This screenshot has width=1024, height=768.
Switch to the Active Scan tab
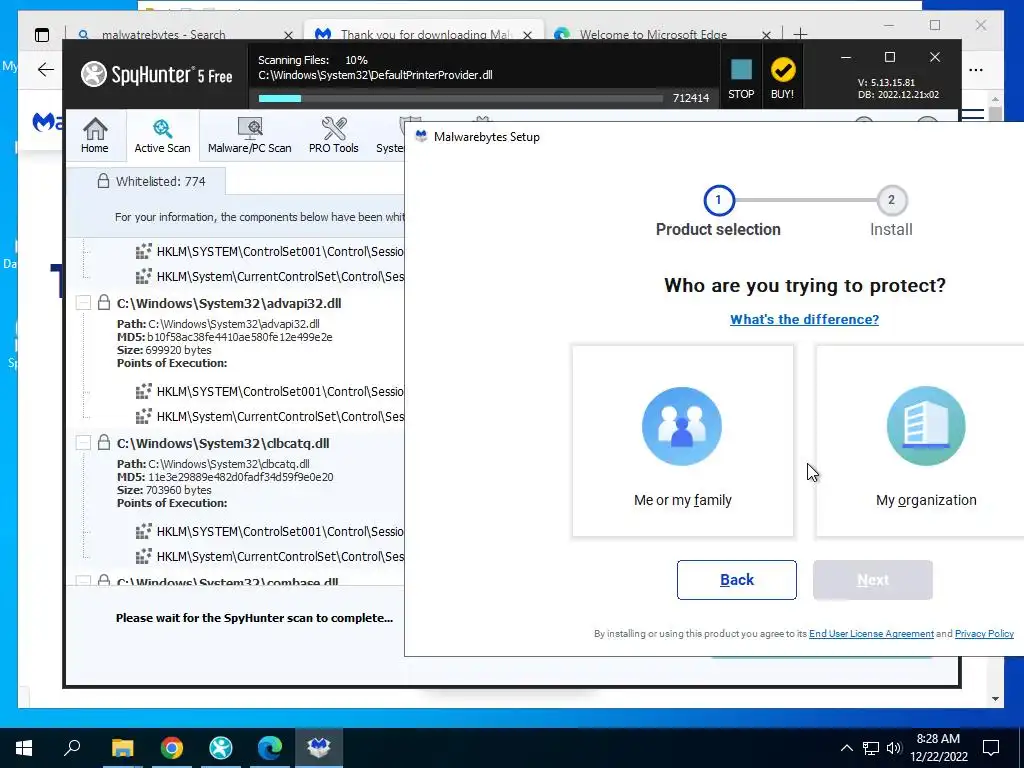(163, 136)
